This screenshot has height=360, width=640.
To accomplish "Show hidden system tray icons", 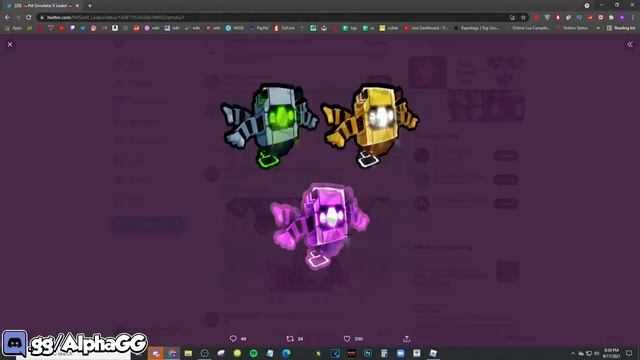I will 573,353.
